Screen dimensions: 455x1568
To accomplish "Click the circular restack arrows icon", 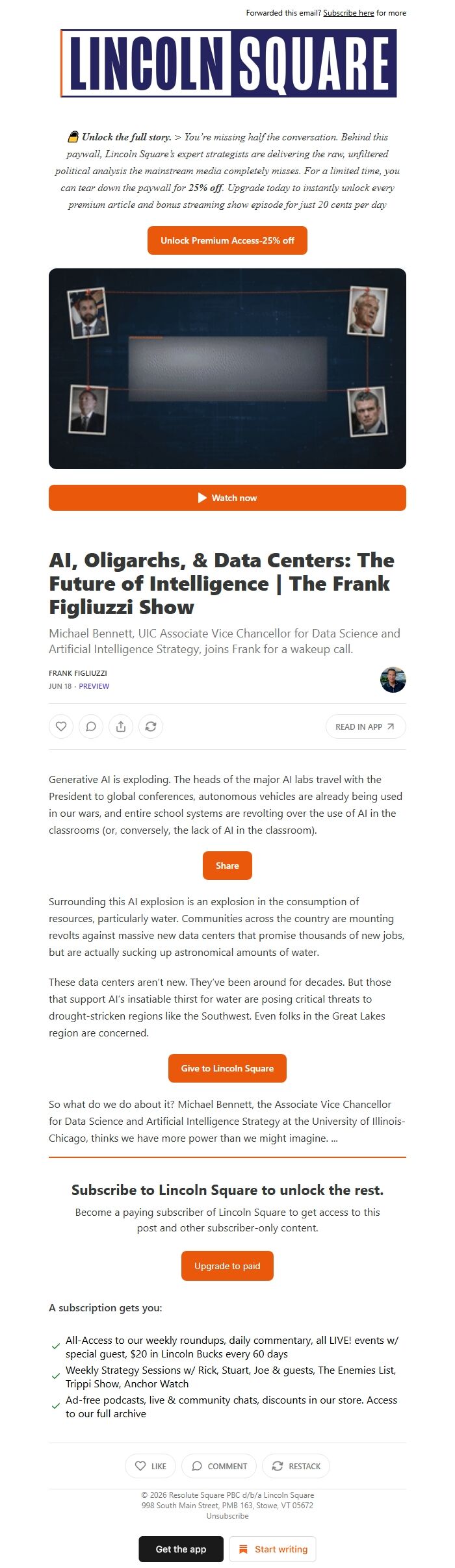I will pyautogui.click(x=151, y=726).
